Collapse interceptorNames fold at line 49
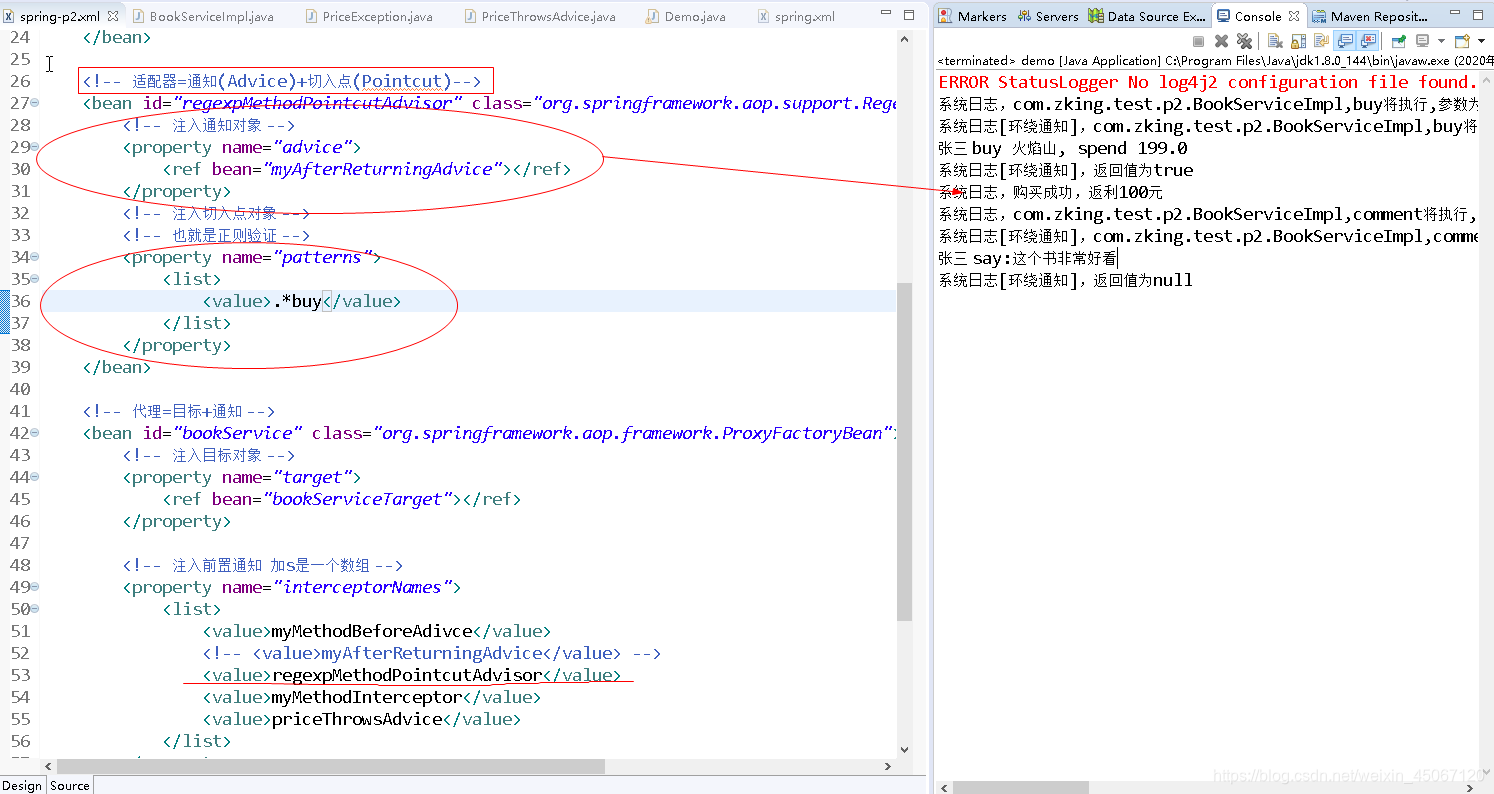 (35, 587)
